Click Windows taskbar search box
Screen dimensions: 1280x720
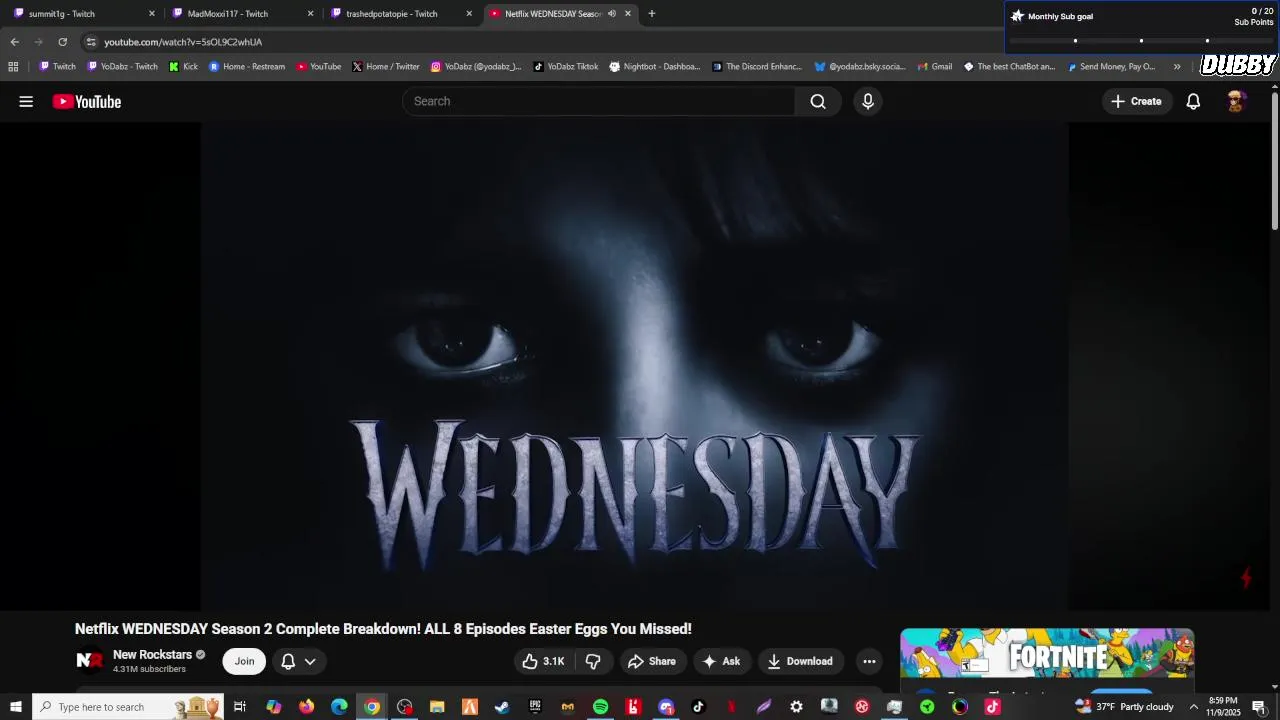coord(128,707)
